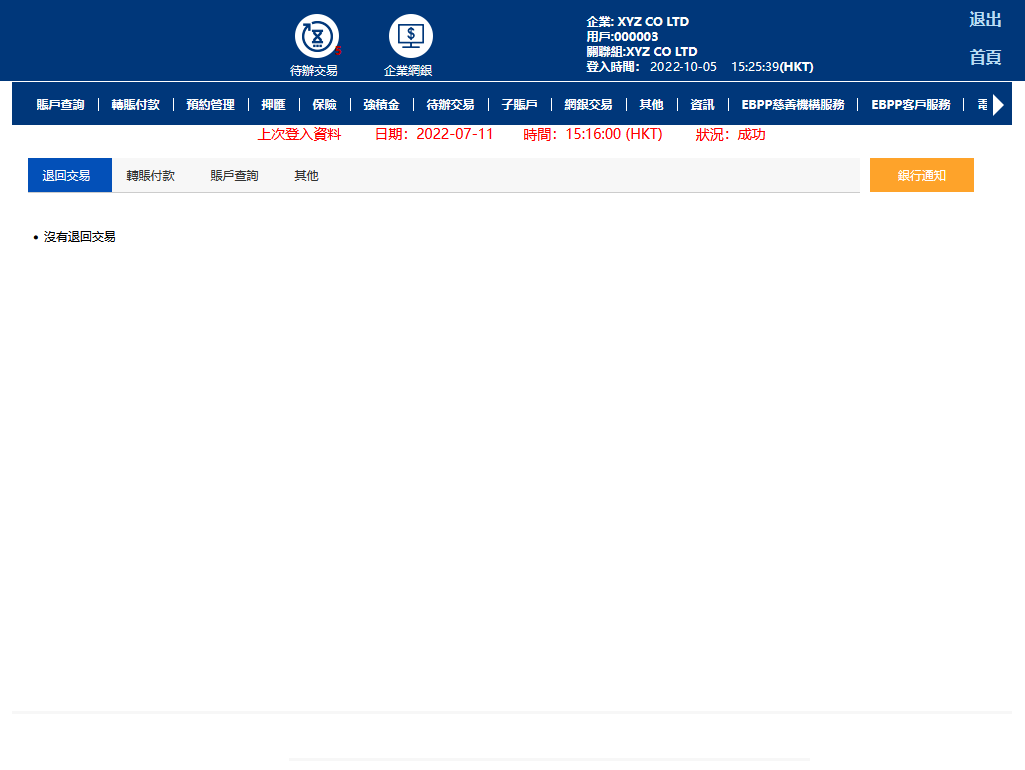Open the 資訊 menu item

coord(702,104)
